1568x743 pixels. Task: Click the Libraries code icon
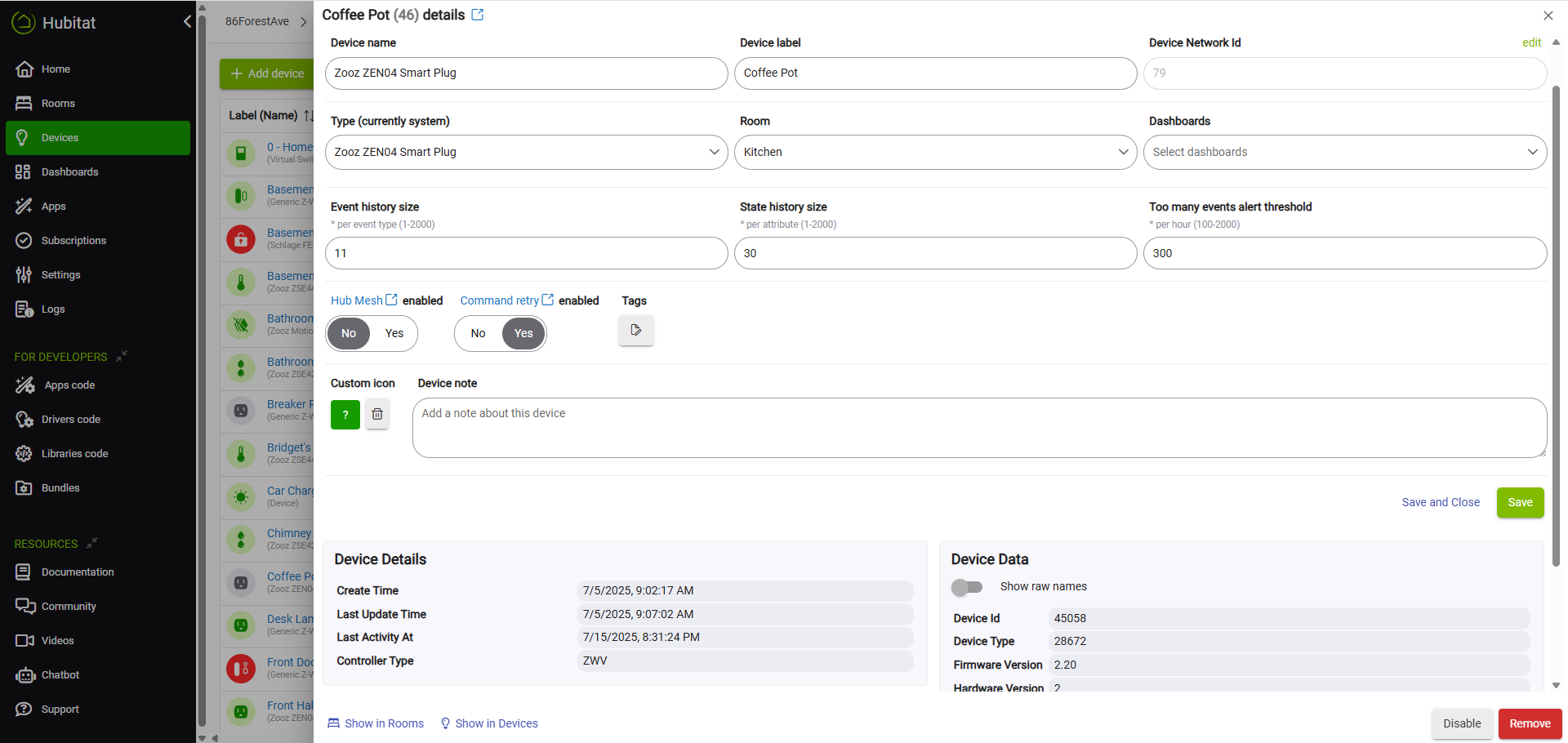coord(24,454)
